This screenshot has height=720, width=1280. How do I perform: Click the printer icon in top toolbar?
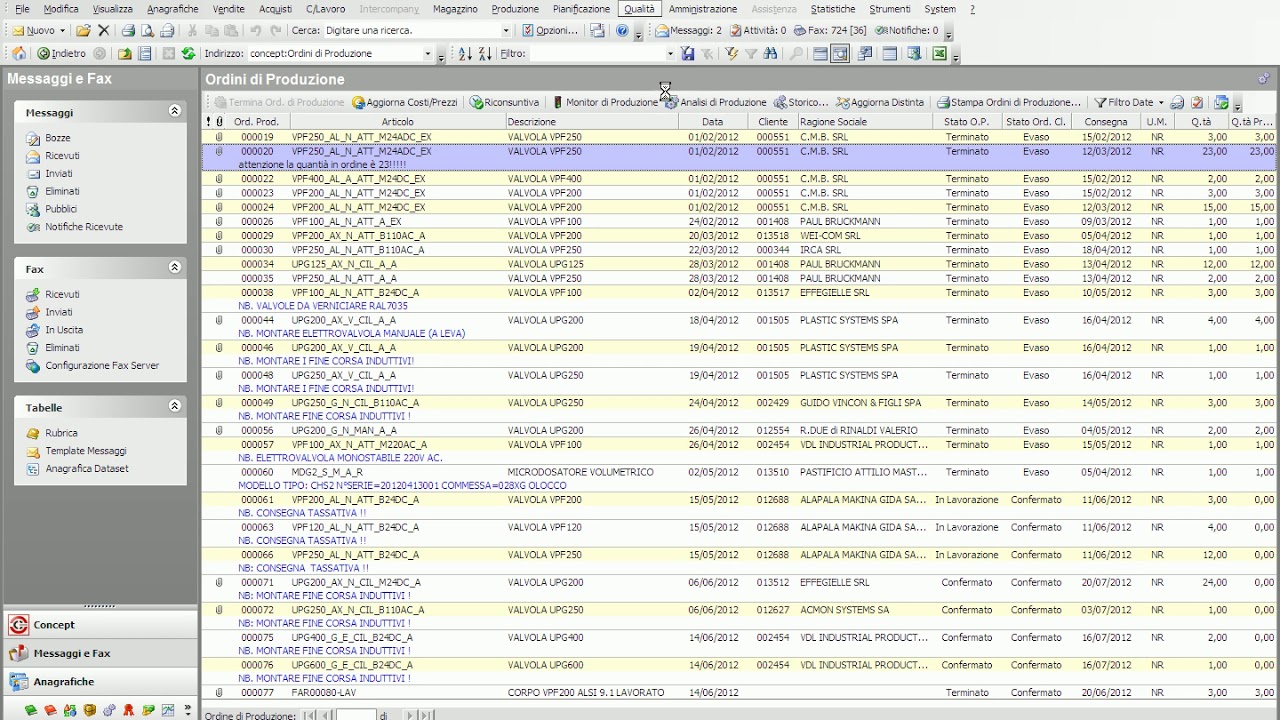point(128,31)
